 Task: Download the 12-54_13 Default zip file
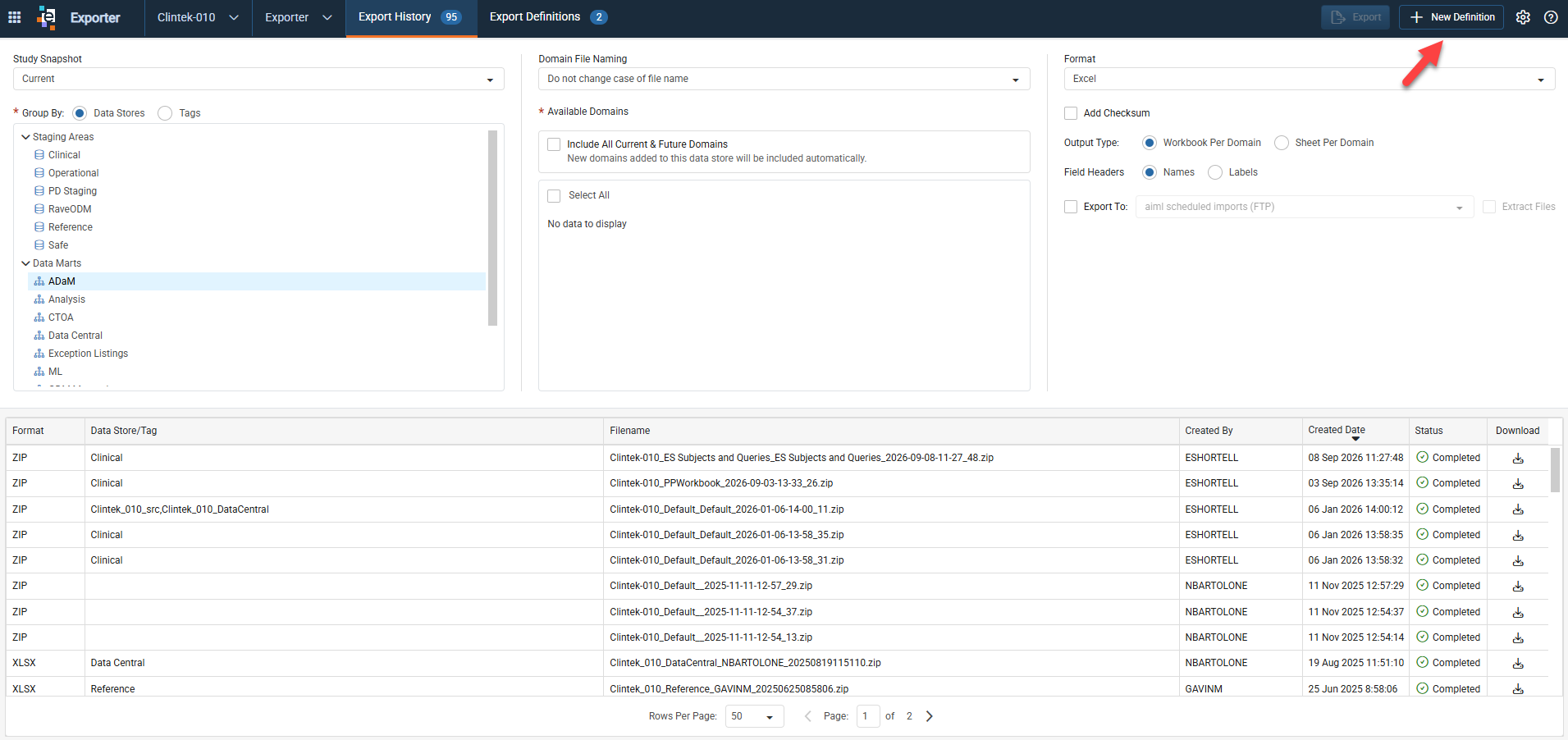click(1518, 638)
